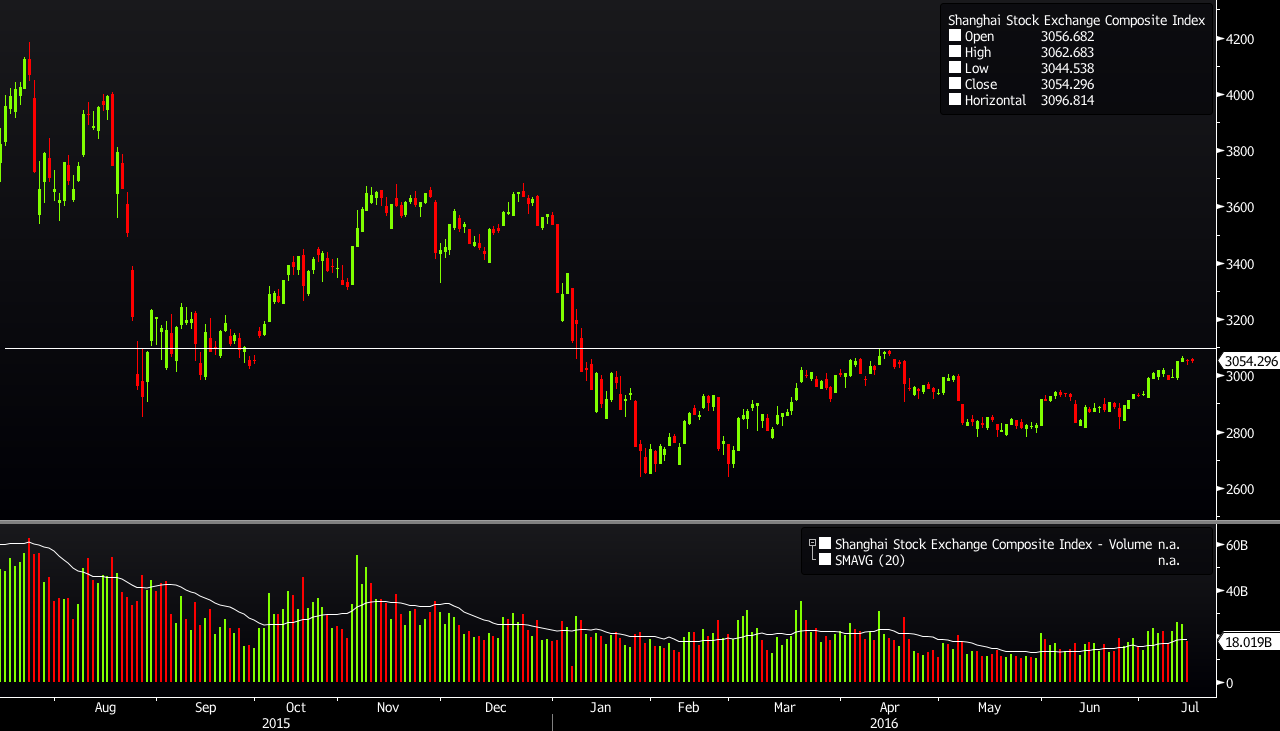1280x731 pixels.
Task: Click the Oct label on time axis
Action: tap(295, 707)
